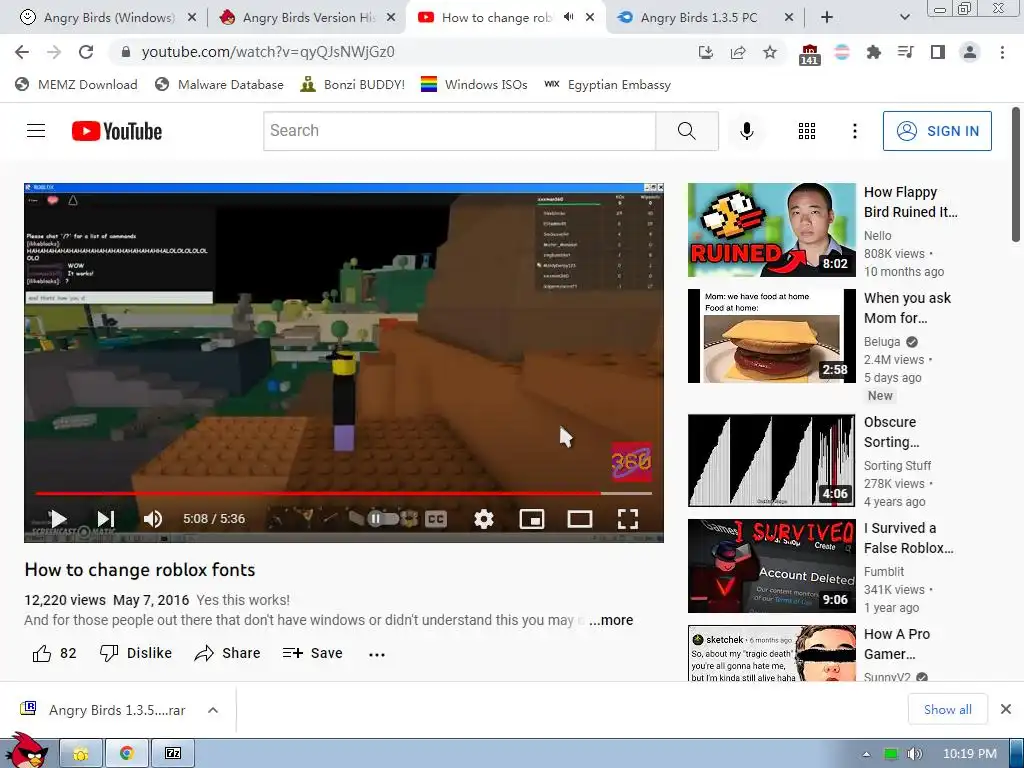
Task: Expand description with ...more
Action: [611, 620]
